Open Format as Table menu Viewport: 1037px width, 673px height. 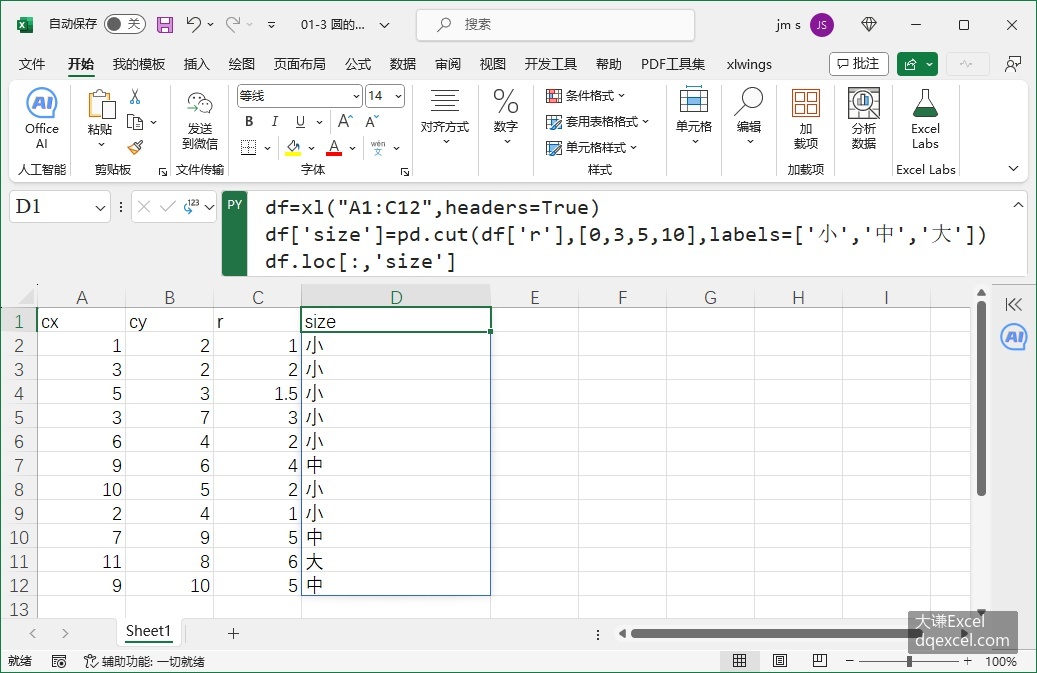(597, 122)
